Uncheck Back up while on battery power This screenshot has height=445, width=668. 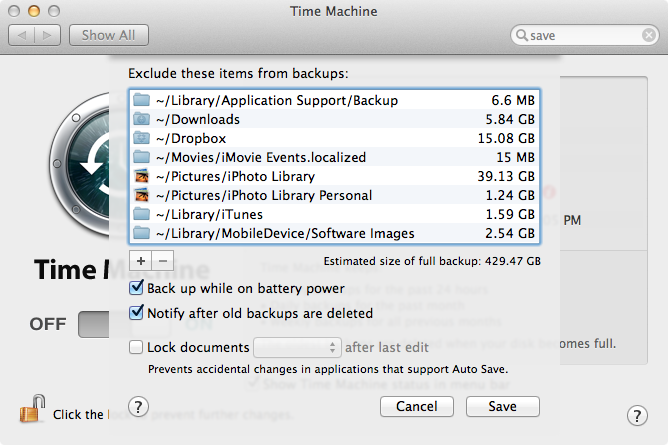pos(136,288)
